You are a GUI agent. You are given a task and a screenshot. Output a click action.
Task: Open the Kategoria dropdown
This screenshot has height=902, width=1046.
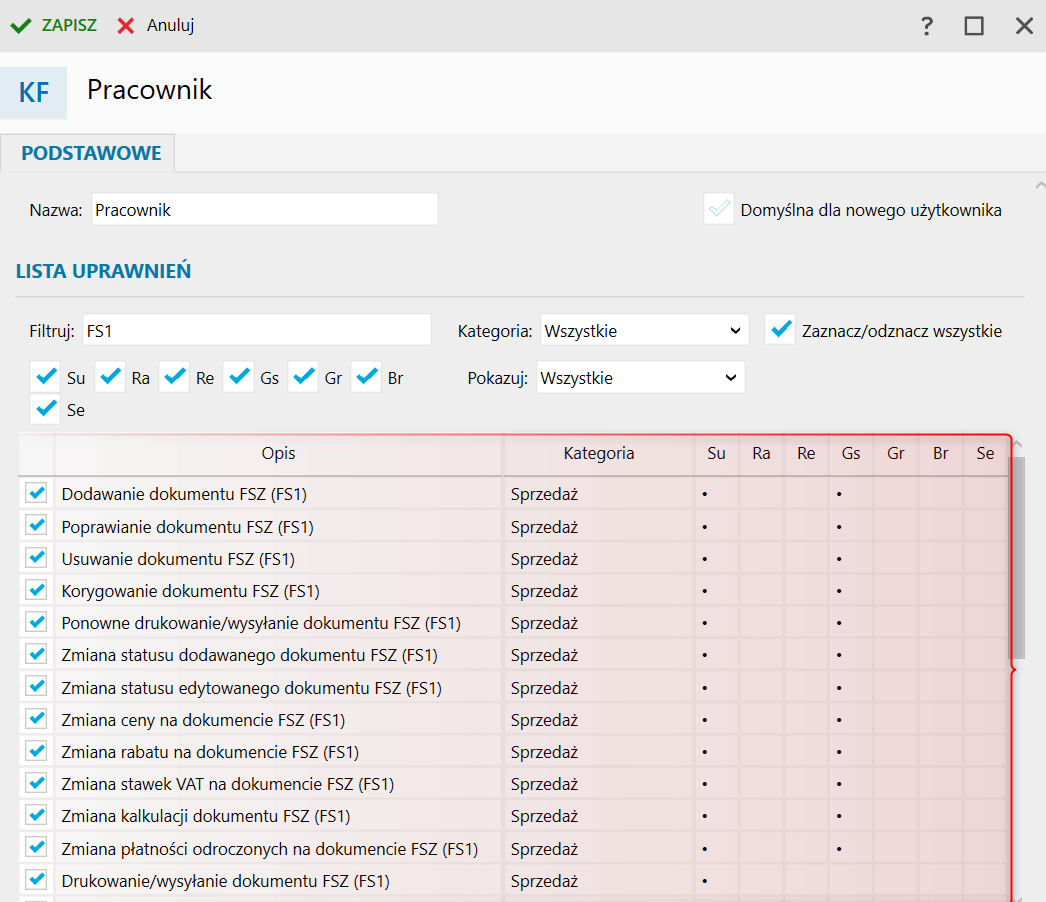(644, 330)
